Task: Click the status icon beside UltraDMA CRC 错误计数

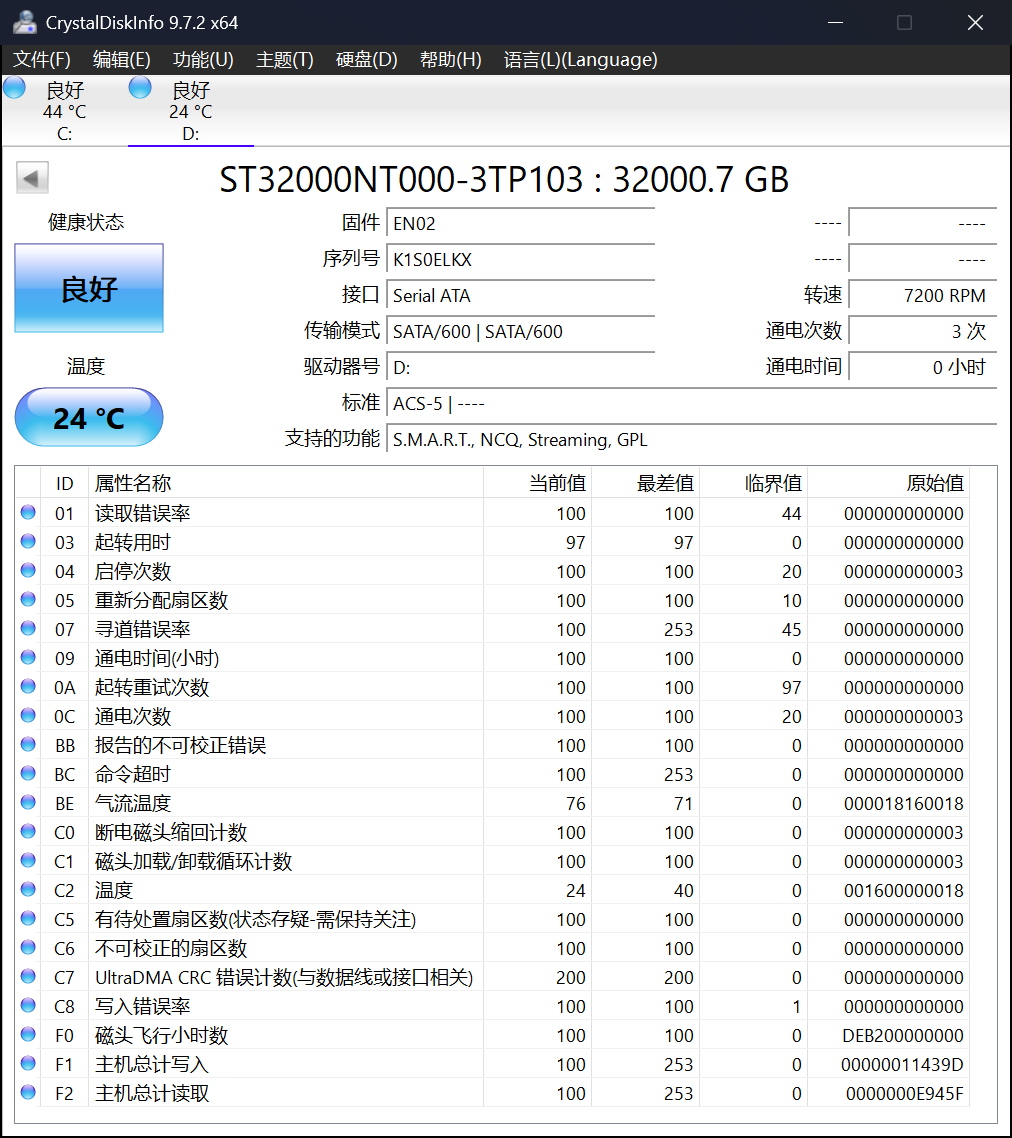Action: [x=27, y=977]
